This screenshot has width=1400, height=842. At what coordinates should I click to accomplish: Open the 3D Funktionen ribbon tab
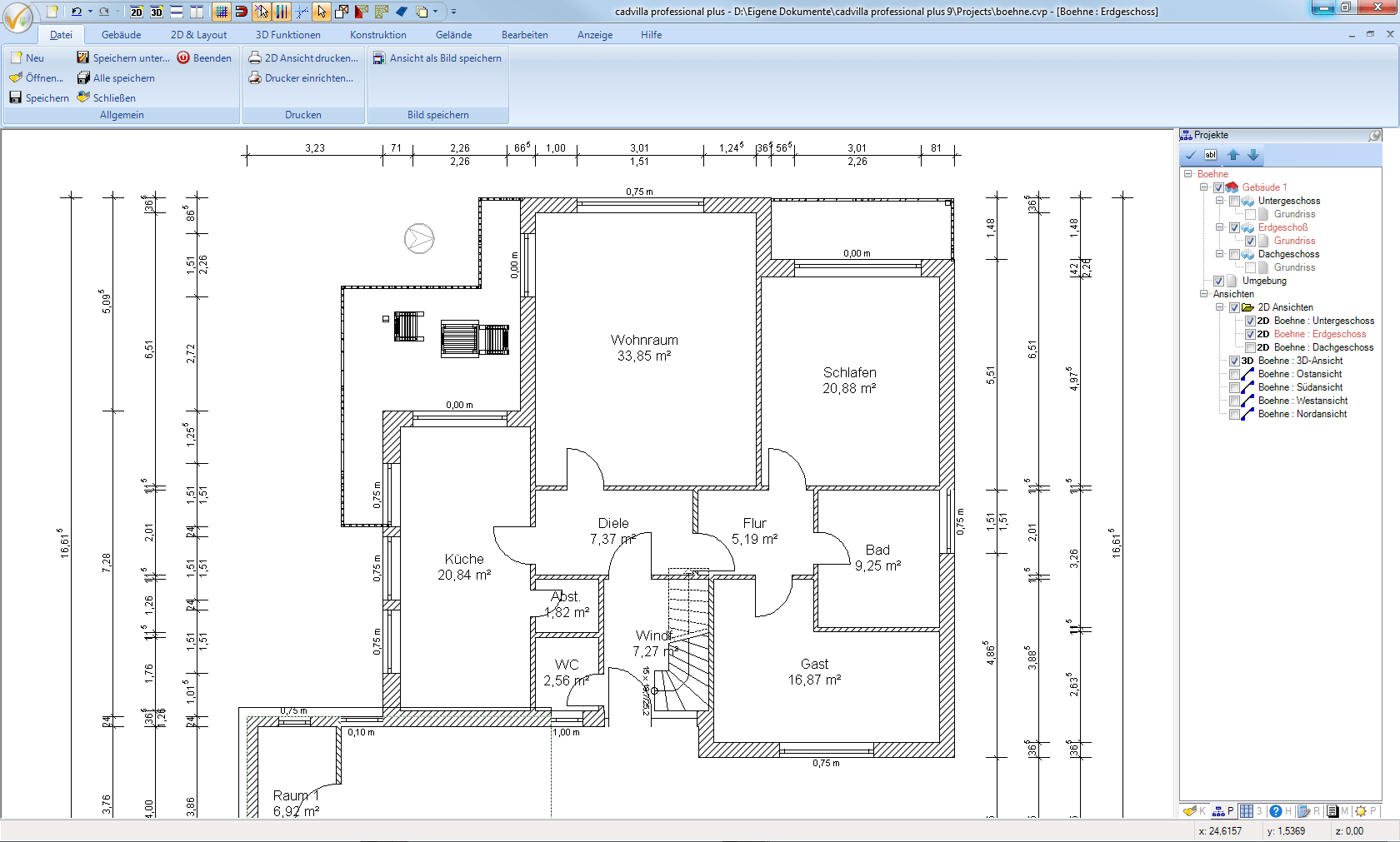288,35
